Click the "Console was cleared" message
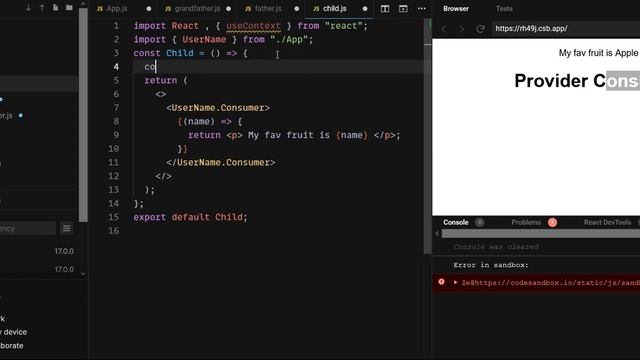Screen dimensions: 640x360 [496, 247]
